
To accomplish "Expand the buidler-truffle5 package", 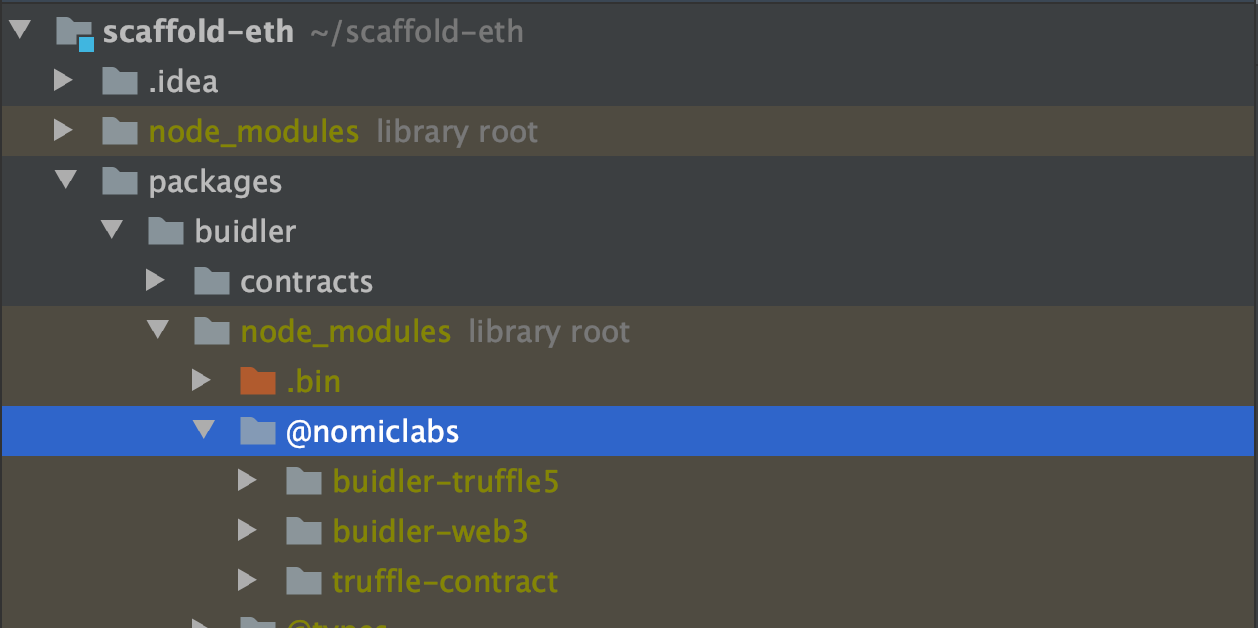I will point(247,481).
